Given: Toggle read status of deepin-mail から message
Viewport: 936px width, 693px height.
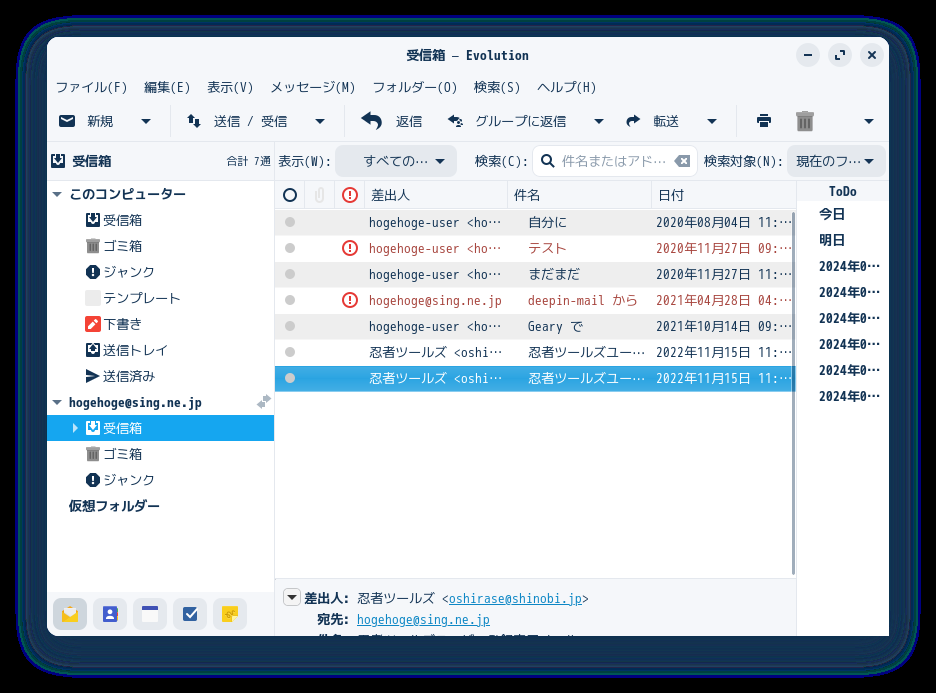Looking at the screenshot, I should [x=290, y=300].
